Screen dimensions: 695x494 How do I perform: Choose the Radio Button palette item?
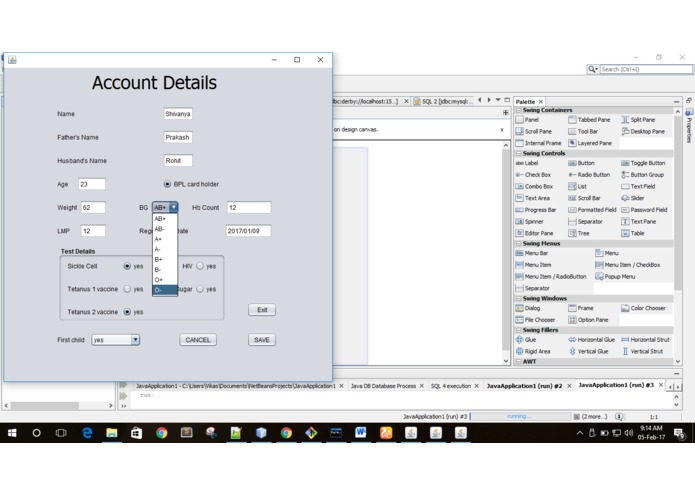pos(589,175)
